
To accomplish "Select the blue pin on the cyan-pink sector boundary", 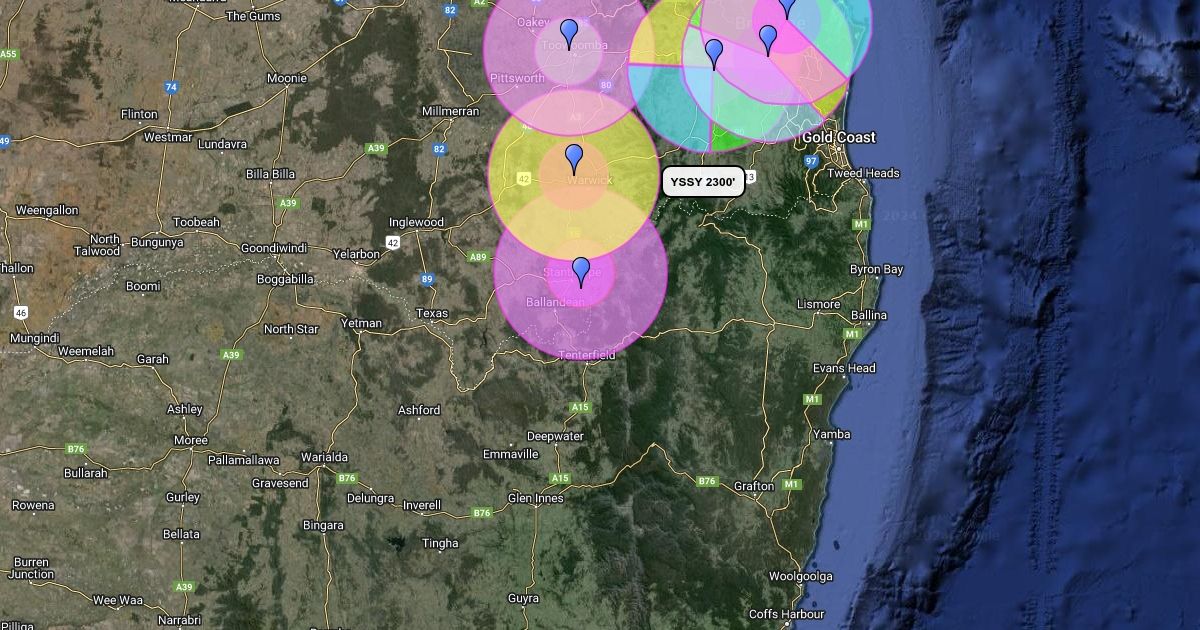I will click(714, 54).
